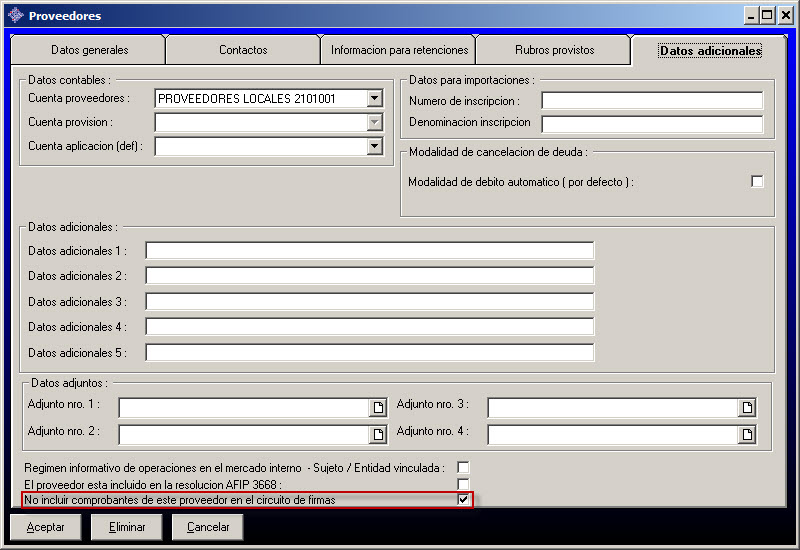
Task: Open the Cuenta aplicacion (def) dropdown
Action: pyautogui.click(x=375, y=146)
